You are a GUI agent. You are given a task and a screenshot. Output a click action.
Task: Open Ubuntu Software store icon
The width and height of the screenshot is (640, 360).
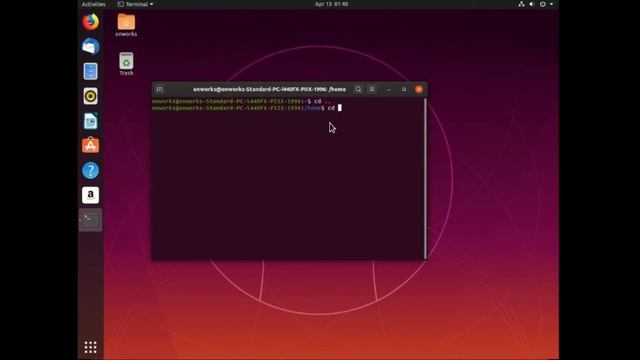pyautogui.click(x=91, y=145)
